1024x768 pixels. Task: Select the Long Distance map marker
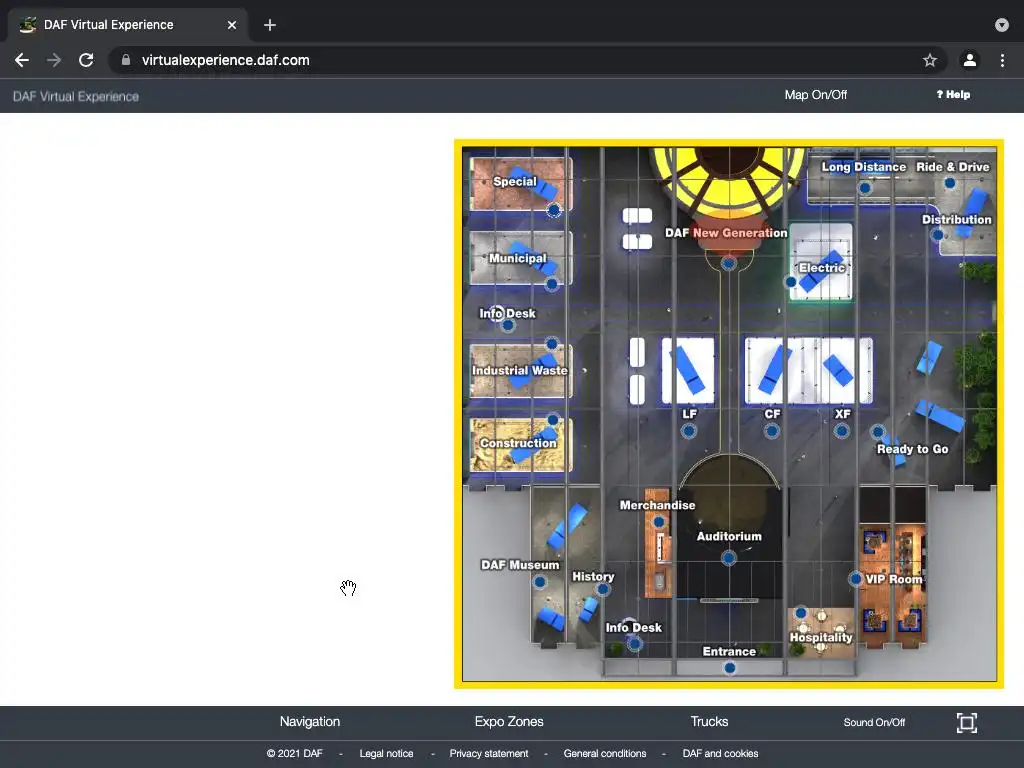pyautogui.click(x=865, y=188)
